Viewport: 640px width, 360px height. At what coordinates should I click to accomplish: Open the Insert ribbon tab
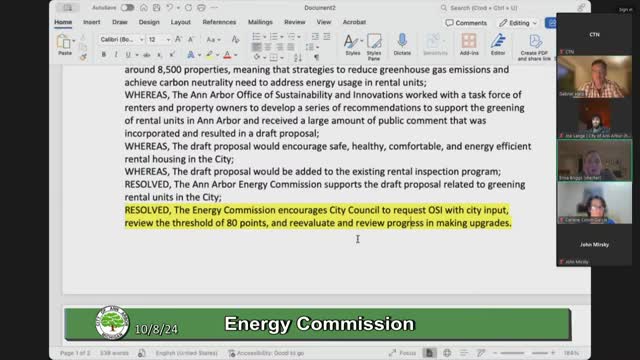pyautogui.click(x=91, y=22)
